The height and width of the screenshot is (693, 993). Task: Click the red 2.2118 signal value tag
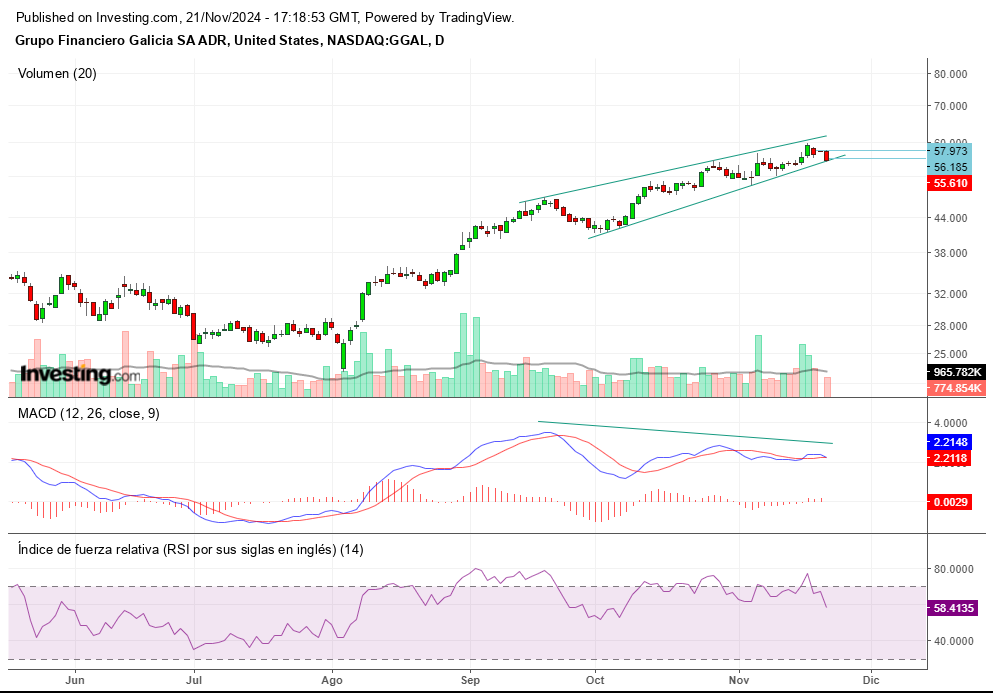point(950,458)
